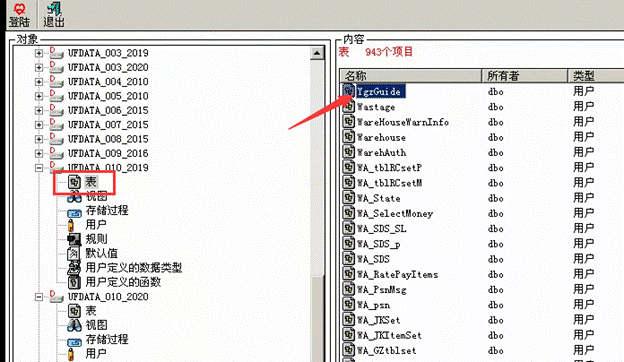Select the YgzGuide table row
Image resolution: width=624 pixels, height=362 pixels.
click(x=380, y=91)
